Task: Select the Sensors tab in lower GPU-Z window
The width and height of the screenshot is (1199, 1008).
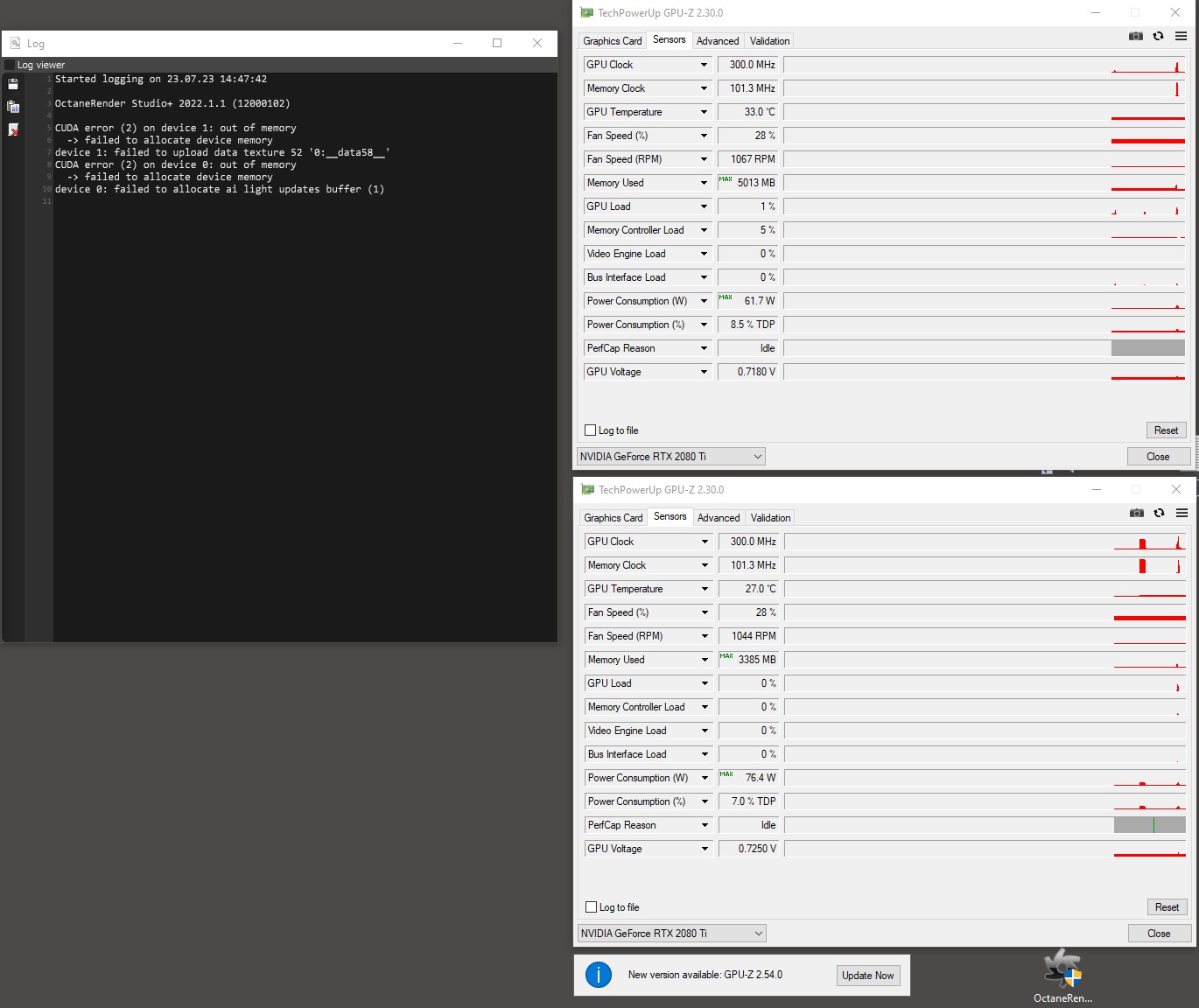Action: click(670, 517)
